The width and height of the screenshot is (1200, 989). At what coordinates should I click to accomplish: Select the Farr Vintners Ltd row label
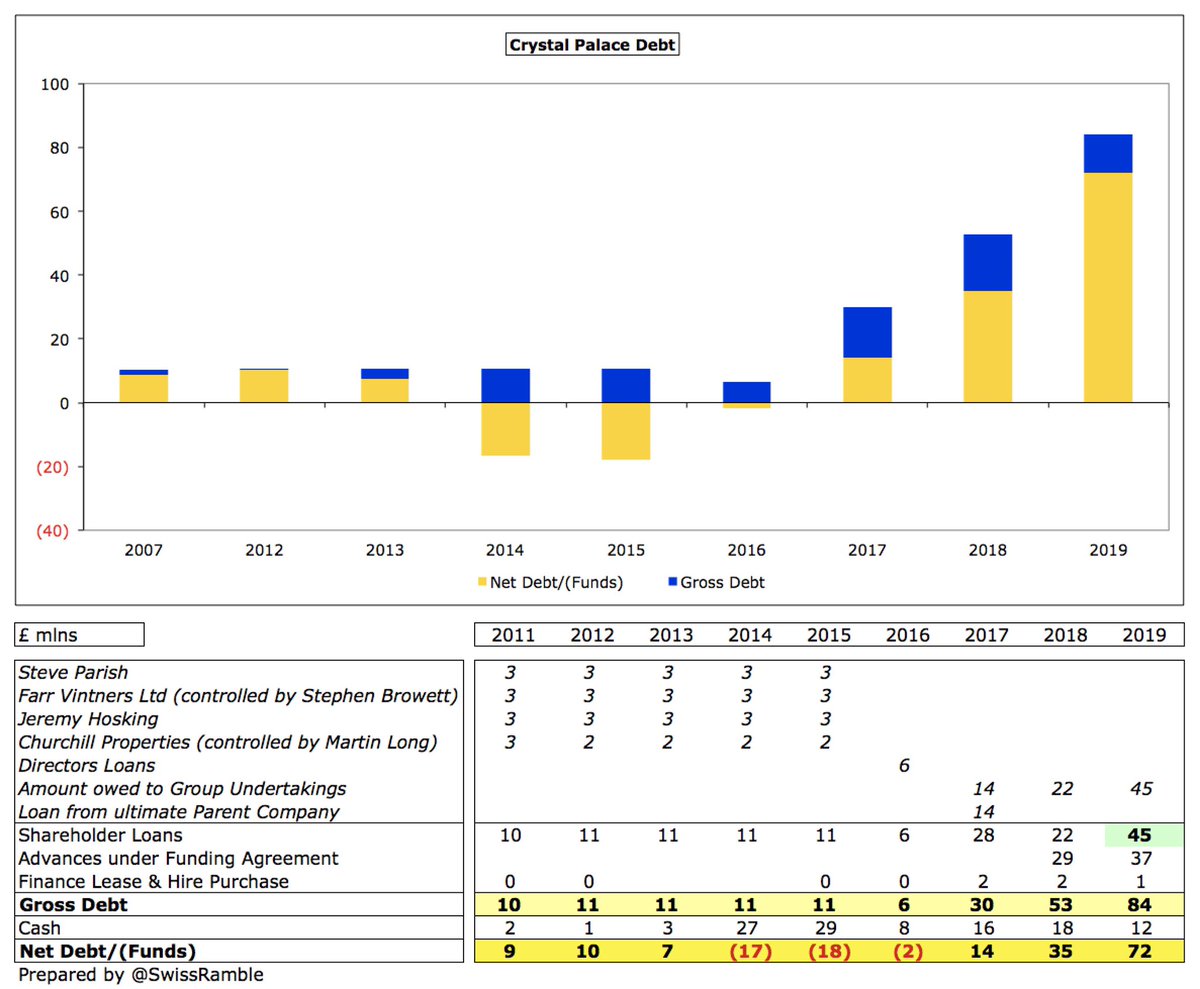click(x=238, y=696)
